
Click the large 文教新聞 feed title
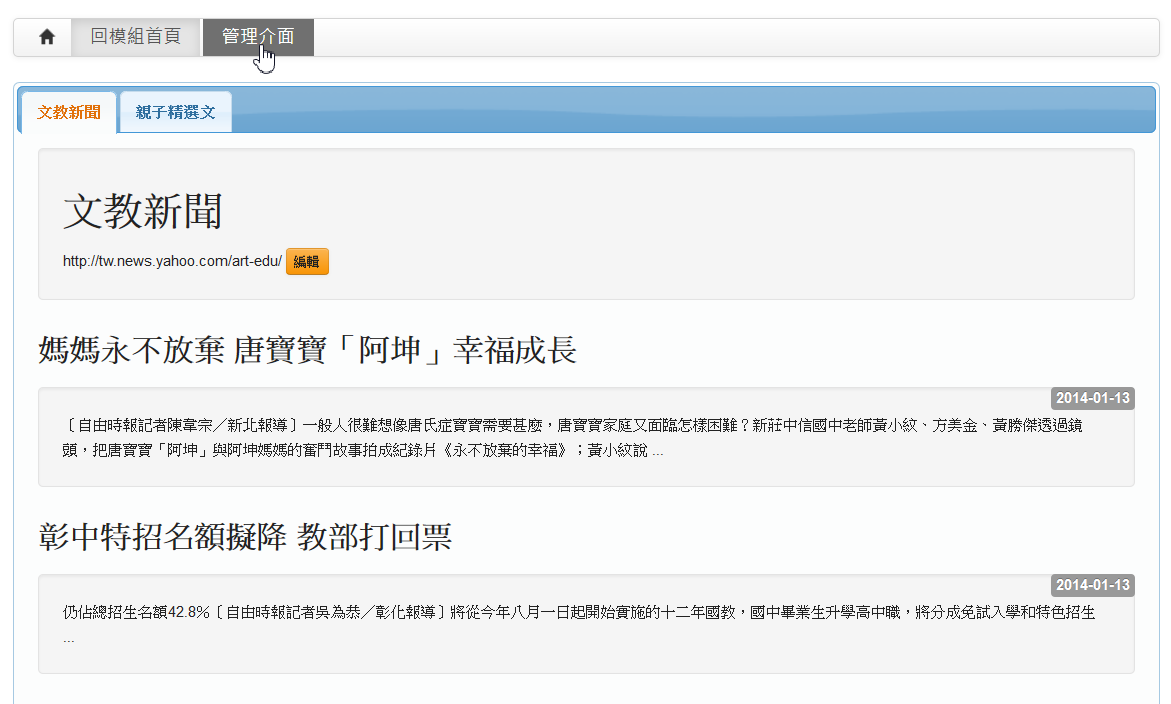tap(142, 213)
